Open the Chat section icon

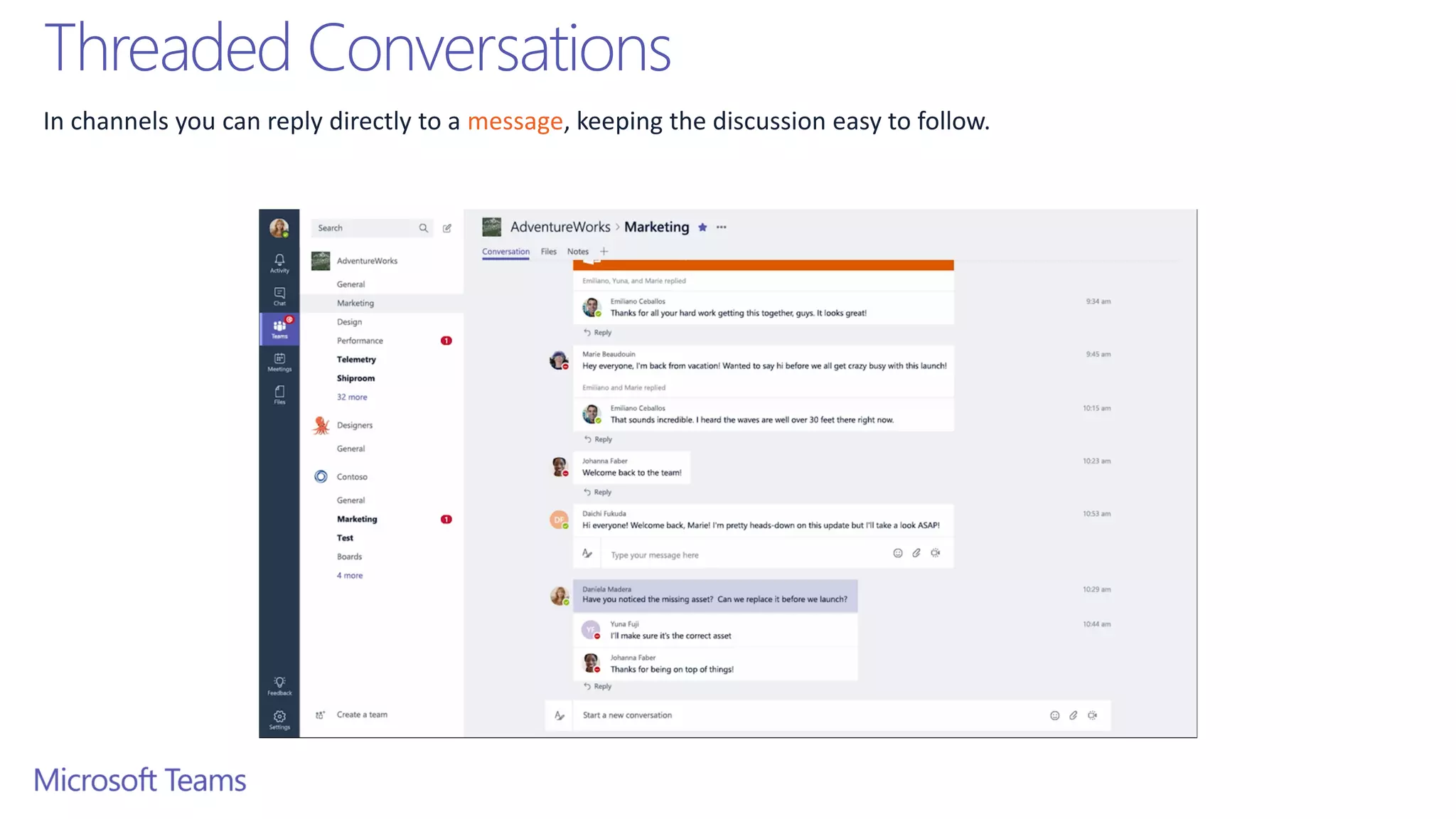coord(279,296)
